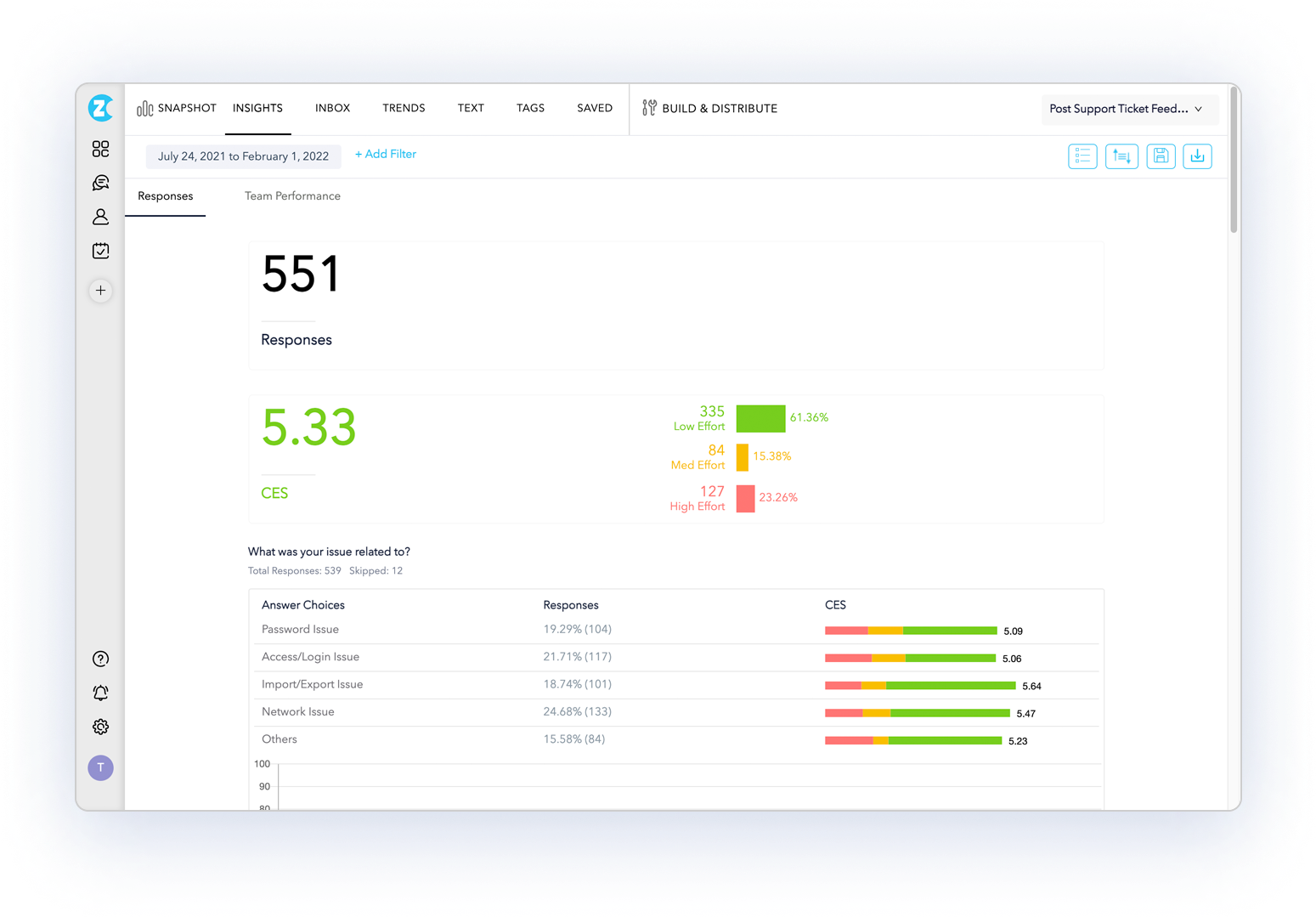1316x917 pixels.
Task: Open the SNAPSHOT tab
Action: pos(177,108)
